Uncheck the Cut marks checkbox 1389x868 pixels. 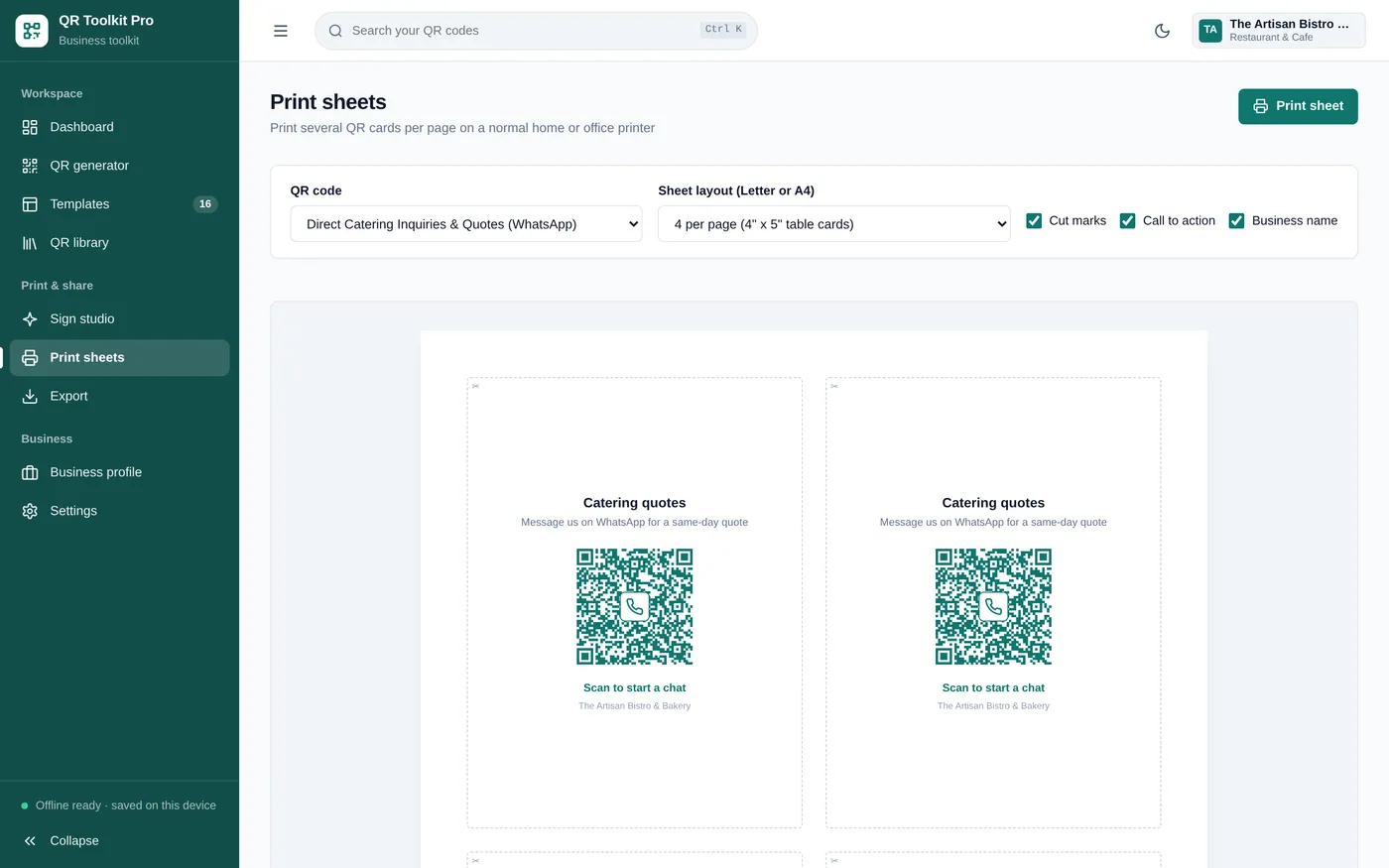pyautogui.click(x=1034, y=220)
